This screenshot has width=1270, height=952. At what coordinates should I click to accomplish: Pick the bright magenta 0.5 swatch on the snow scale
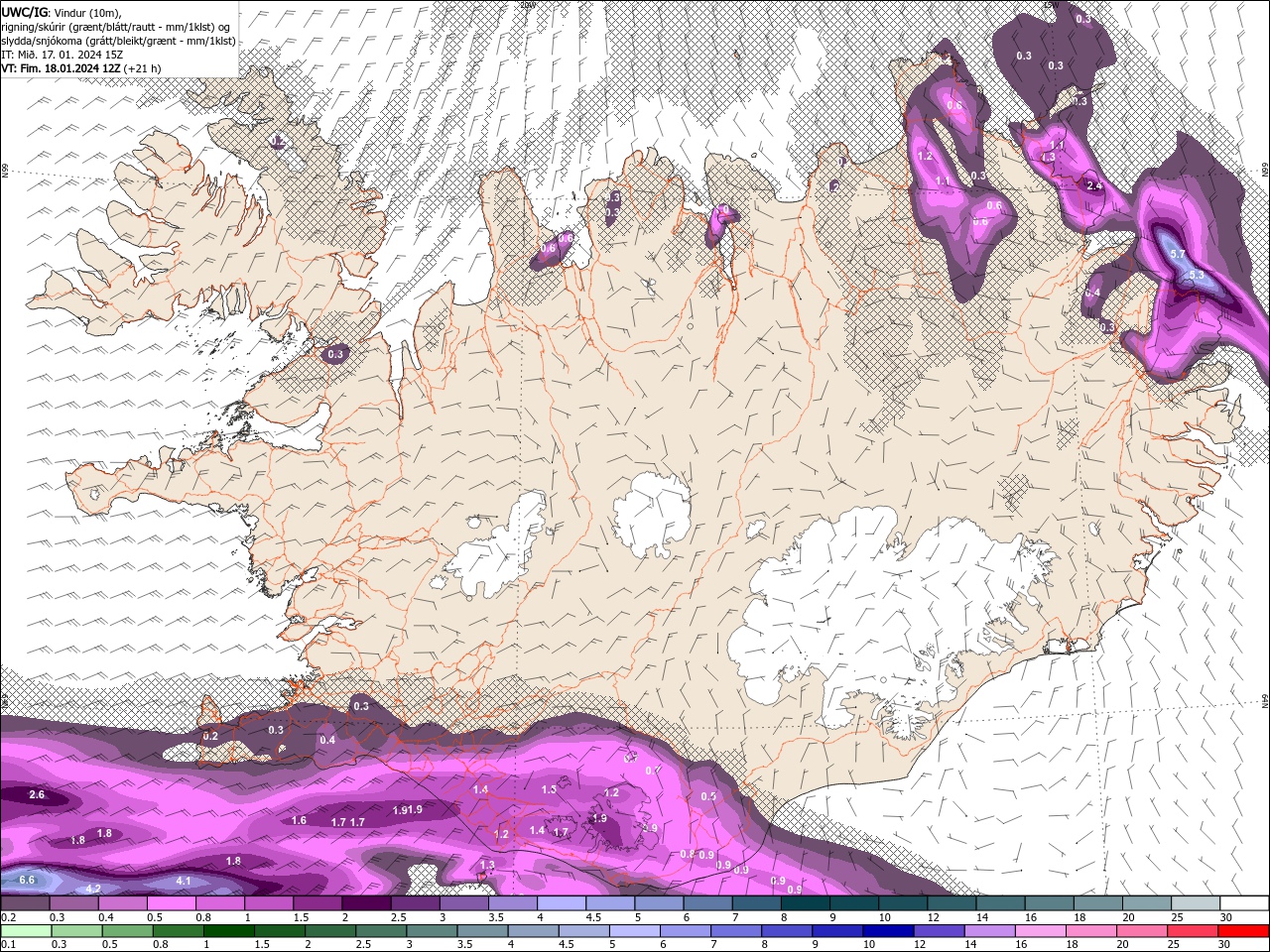(171, 903)
